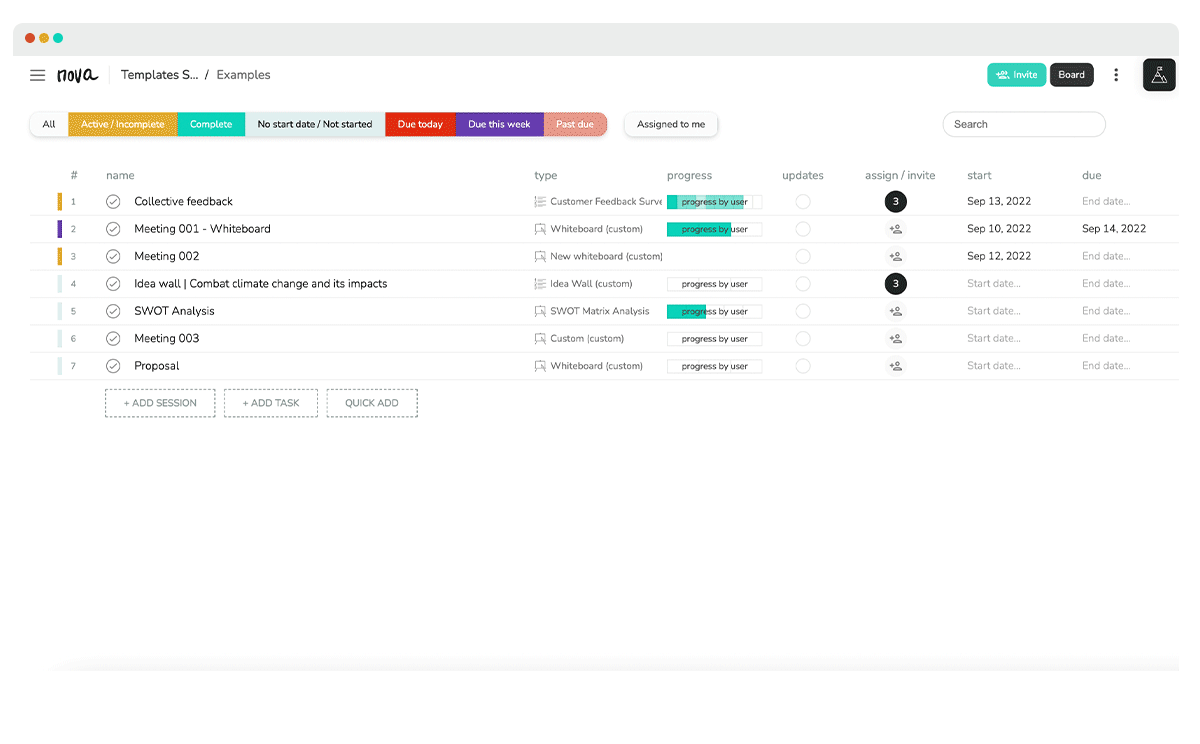Click inside the Search field
Image resolution: width=1200 pixels, height=744 pixels.
coord(1023,124)
